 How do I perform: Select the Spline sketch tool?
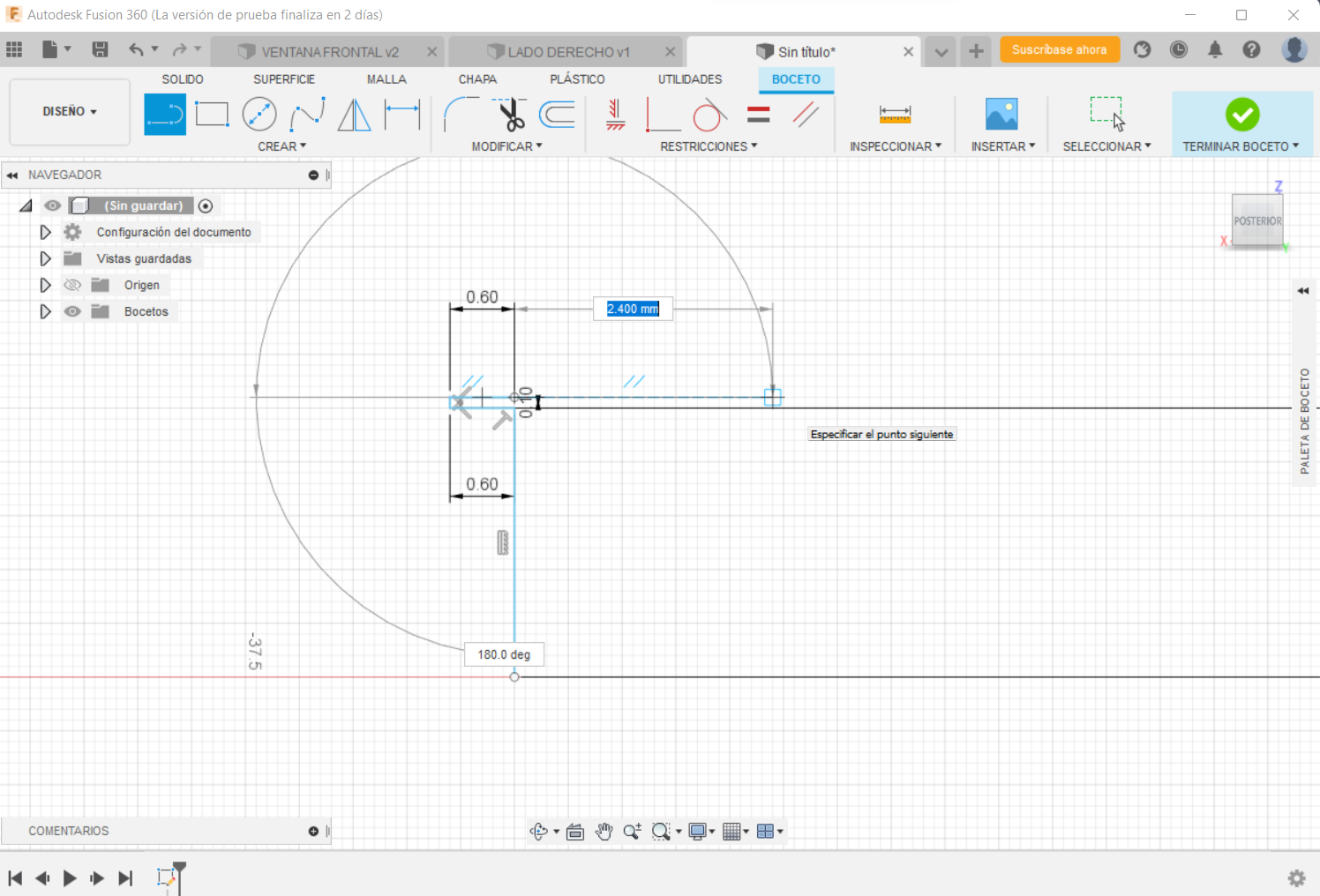click(x=307, y=115)
